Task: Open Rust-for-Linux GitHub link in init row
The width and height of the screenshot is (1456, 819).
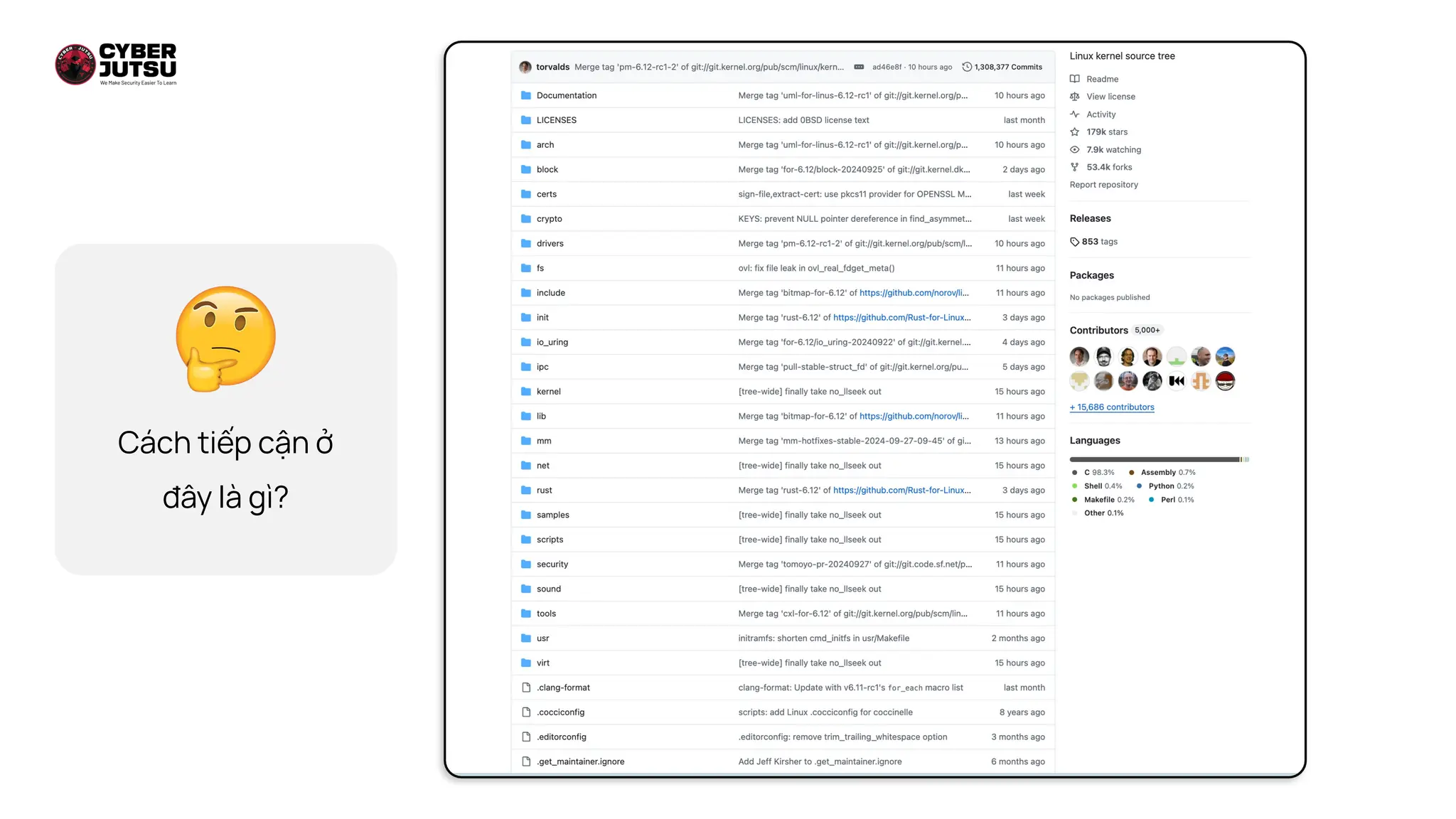Action: 901,318
